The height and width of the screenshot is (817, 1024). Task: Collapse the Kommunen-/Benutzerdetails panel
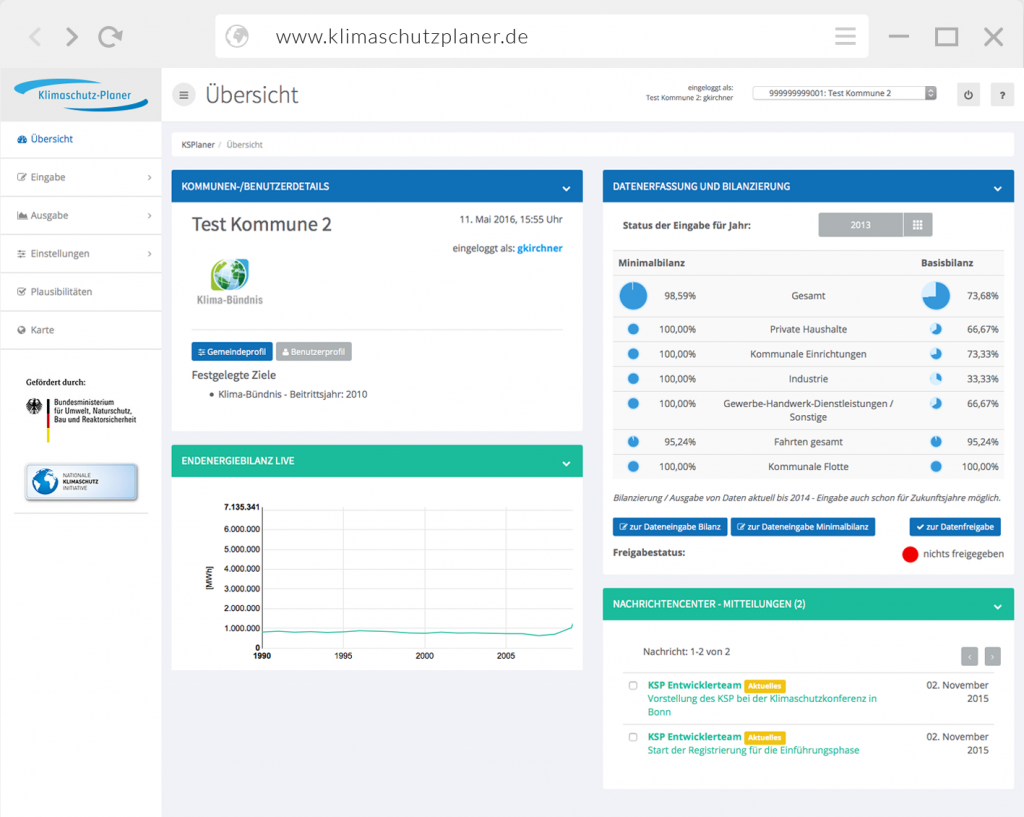[x=566, y=187]
